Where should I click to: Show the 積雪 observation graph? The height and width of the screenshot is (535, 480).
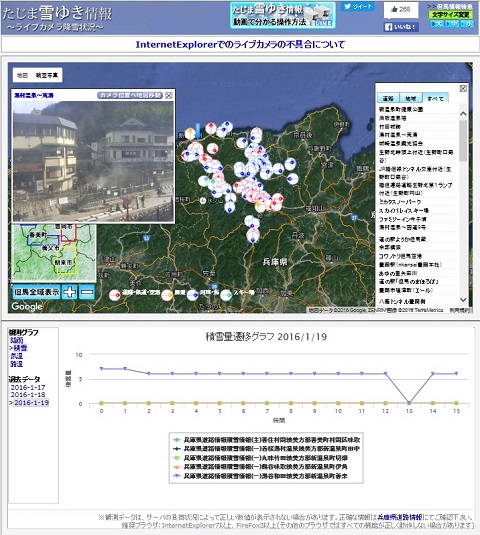(20, 348)
